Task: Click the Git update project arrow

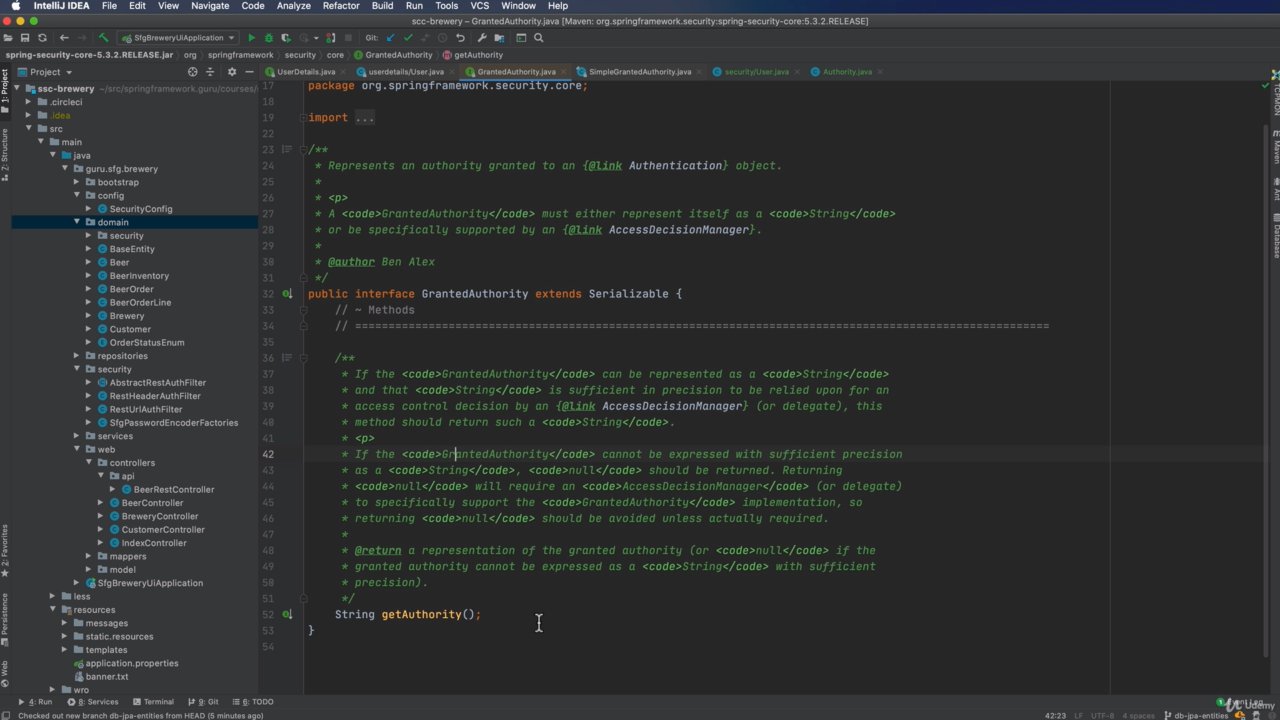Action: (390, 38)
